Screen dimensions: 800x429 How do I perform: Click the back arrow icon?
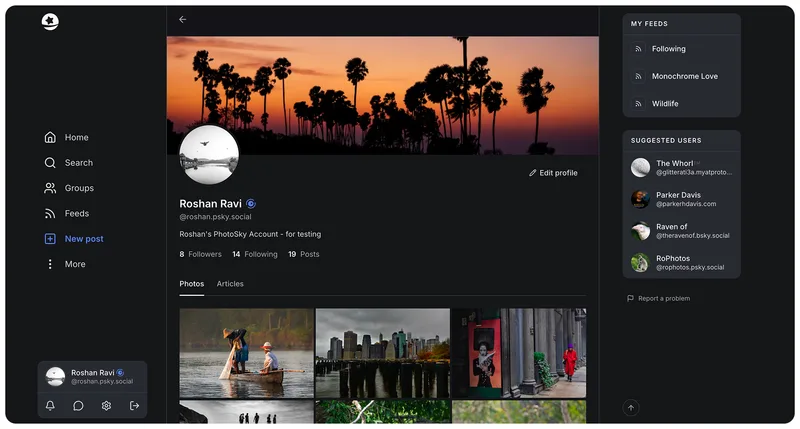183,19
